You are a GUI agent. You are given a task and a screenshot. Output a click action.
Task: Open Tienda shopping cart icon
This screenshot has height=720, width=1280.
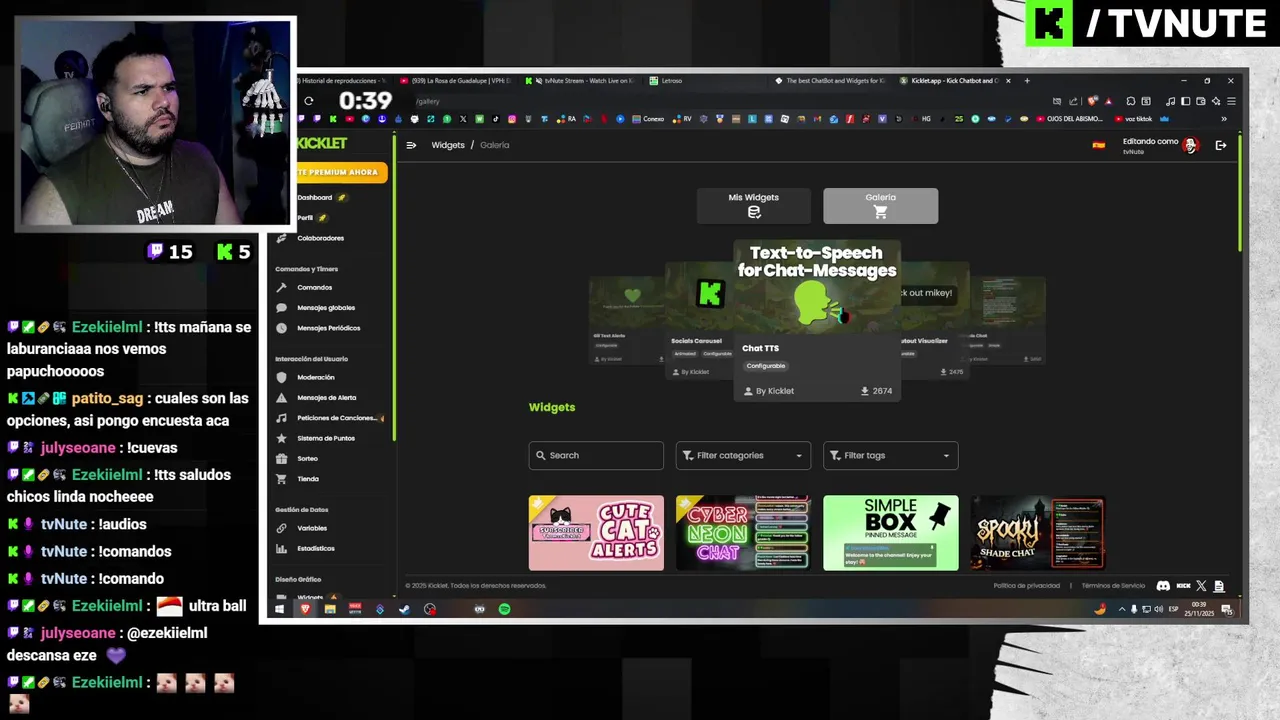[282, 479]
